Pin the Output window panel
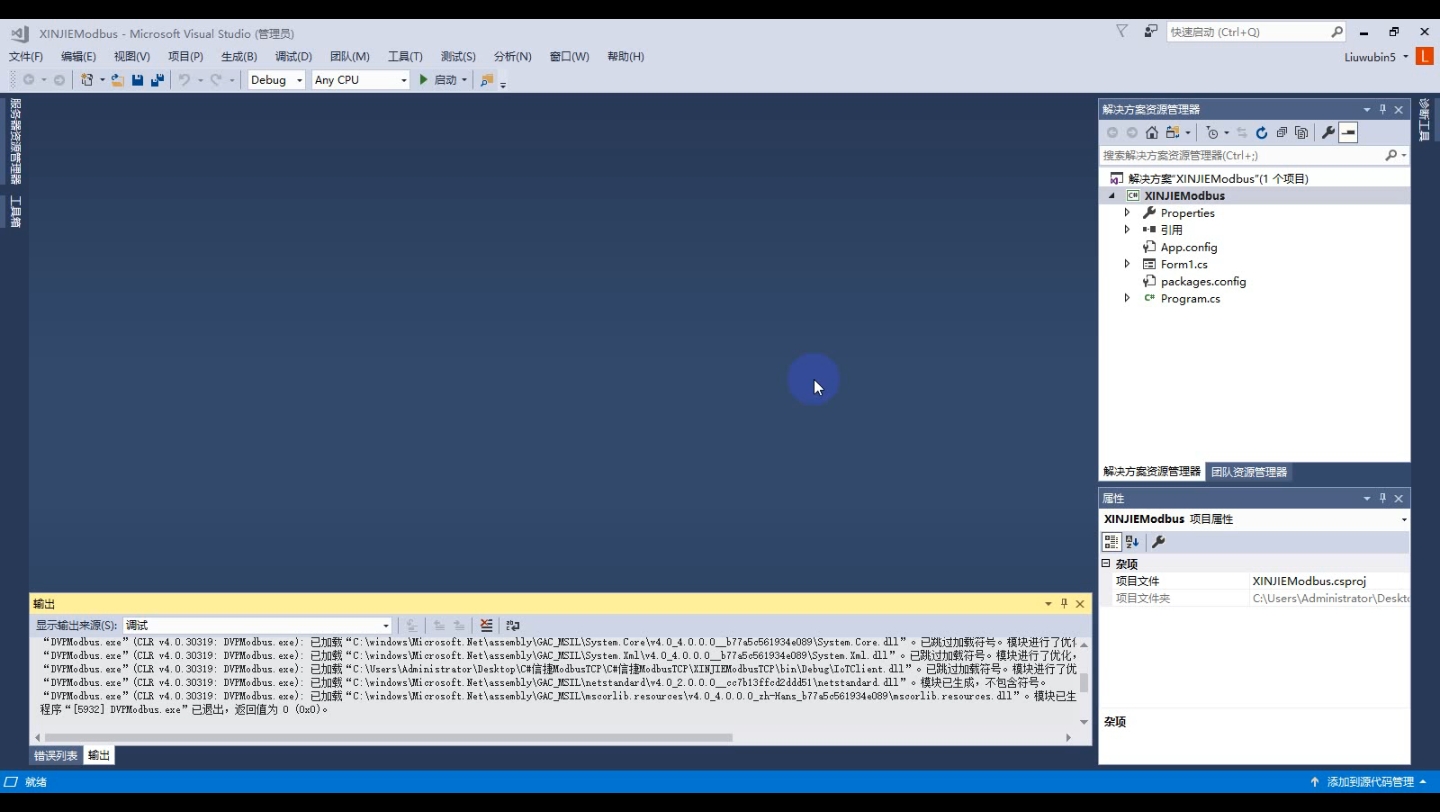 [1064, 603]
